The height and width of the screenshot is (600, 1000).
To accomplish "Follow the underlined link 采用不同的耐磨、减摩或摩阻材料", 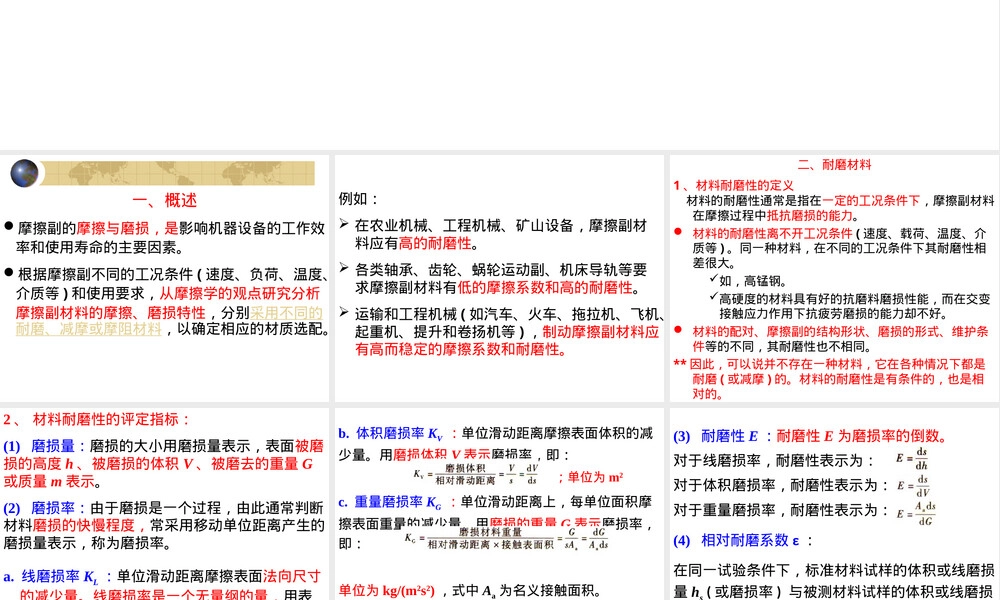I will click(170, 321).
